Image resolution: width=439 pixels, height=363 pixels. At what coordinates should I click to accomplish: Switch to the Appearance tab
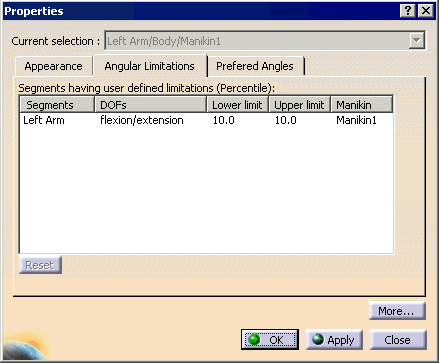tap(53, 66)
